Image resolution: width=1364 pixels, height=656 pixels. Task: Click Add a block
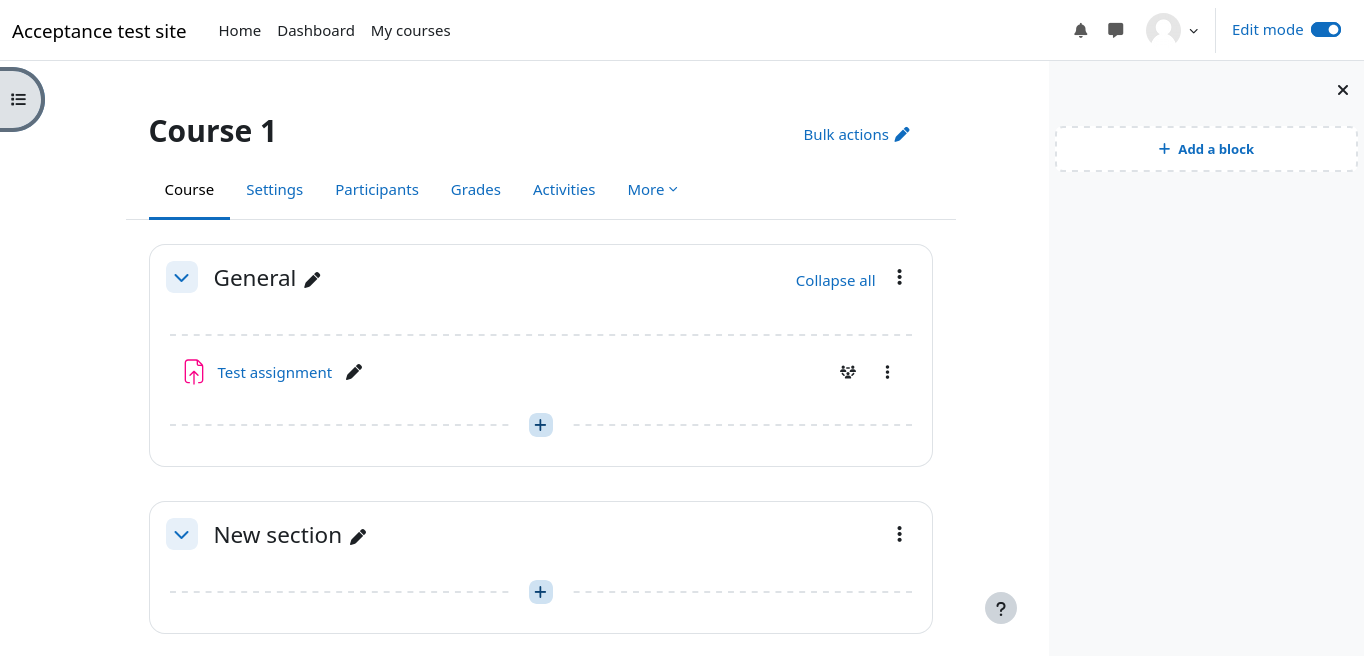tap(1206, 149)
